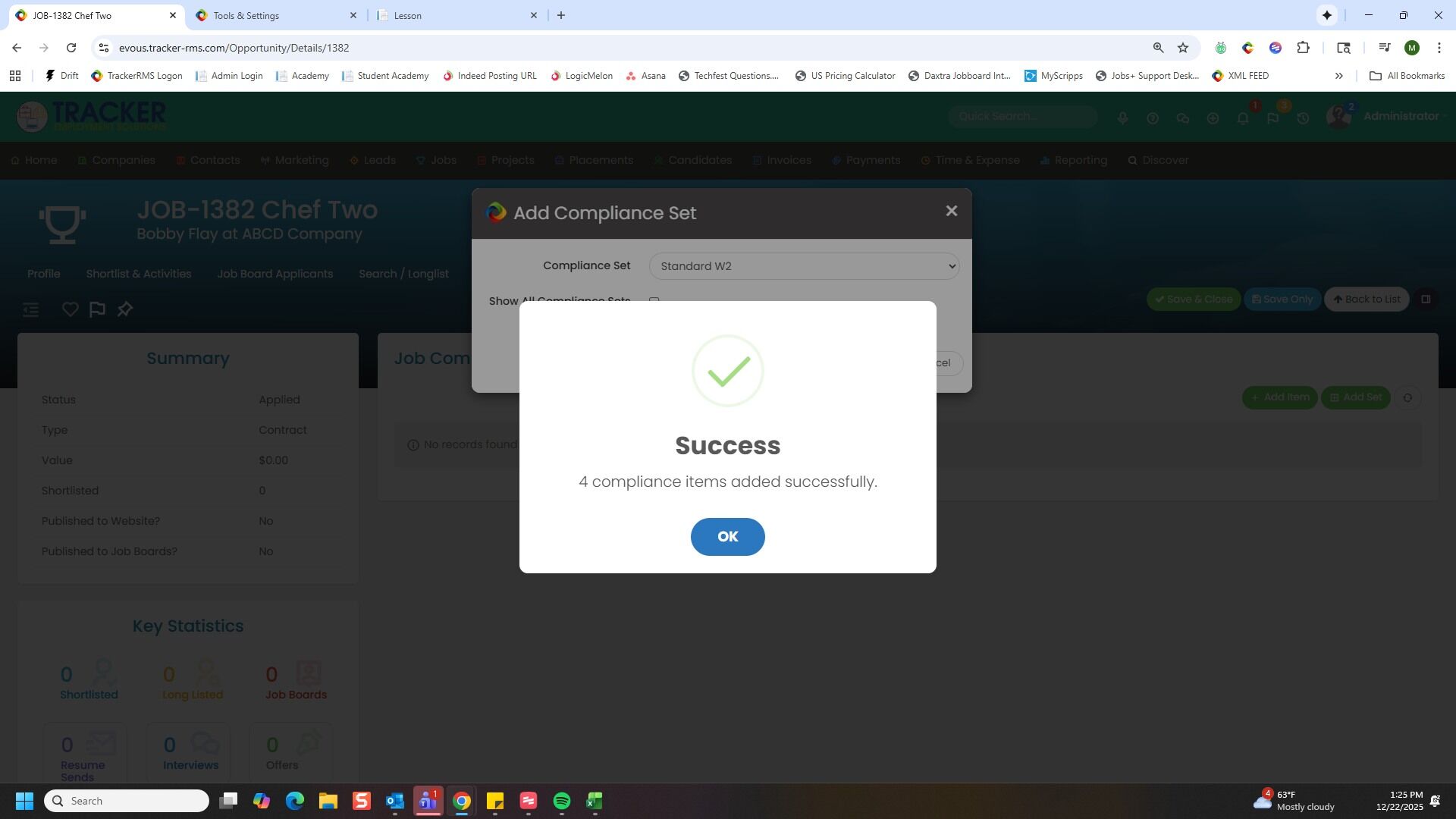Image resolution: width=1456 pixels, height=819 pixels.
Task: Click the recent history clock icon
Action: point(1303,118)
